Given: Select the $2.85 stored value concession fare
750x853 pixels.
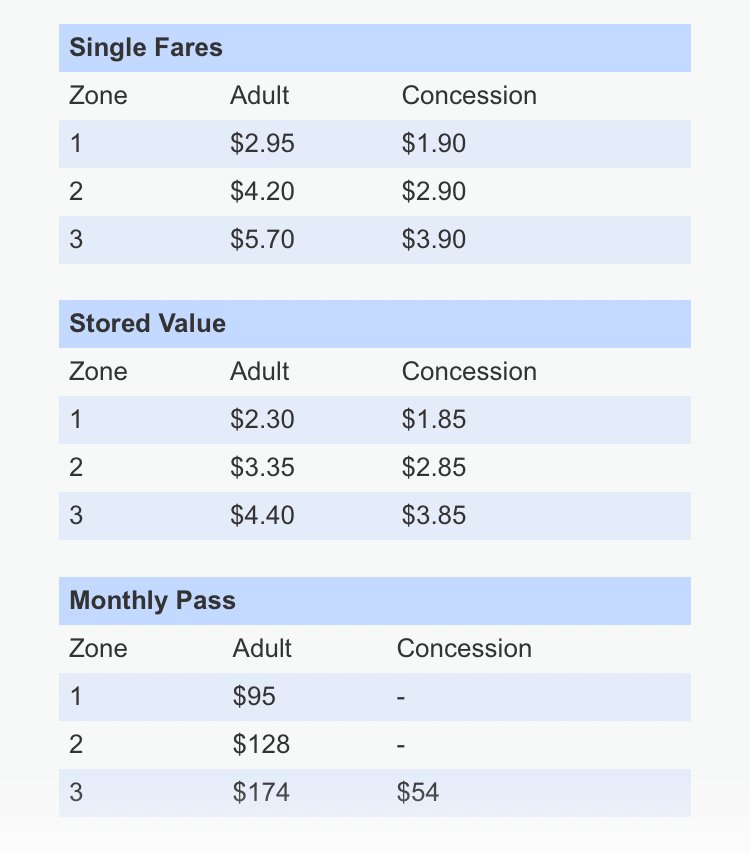Looking at the screenshot, I should [434, 468].
